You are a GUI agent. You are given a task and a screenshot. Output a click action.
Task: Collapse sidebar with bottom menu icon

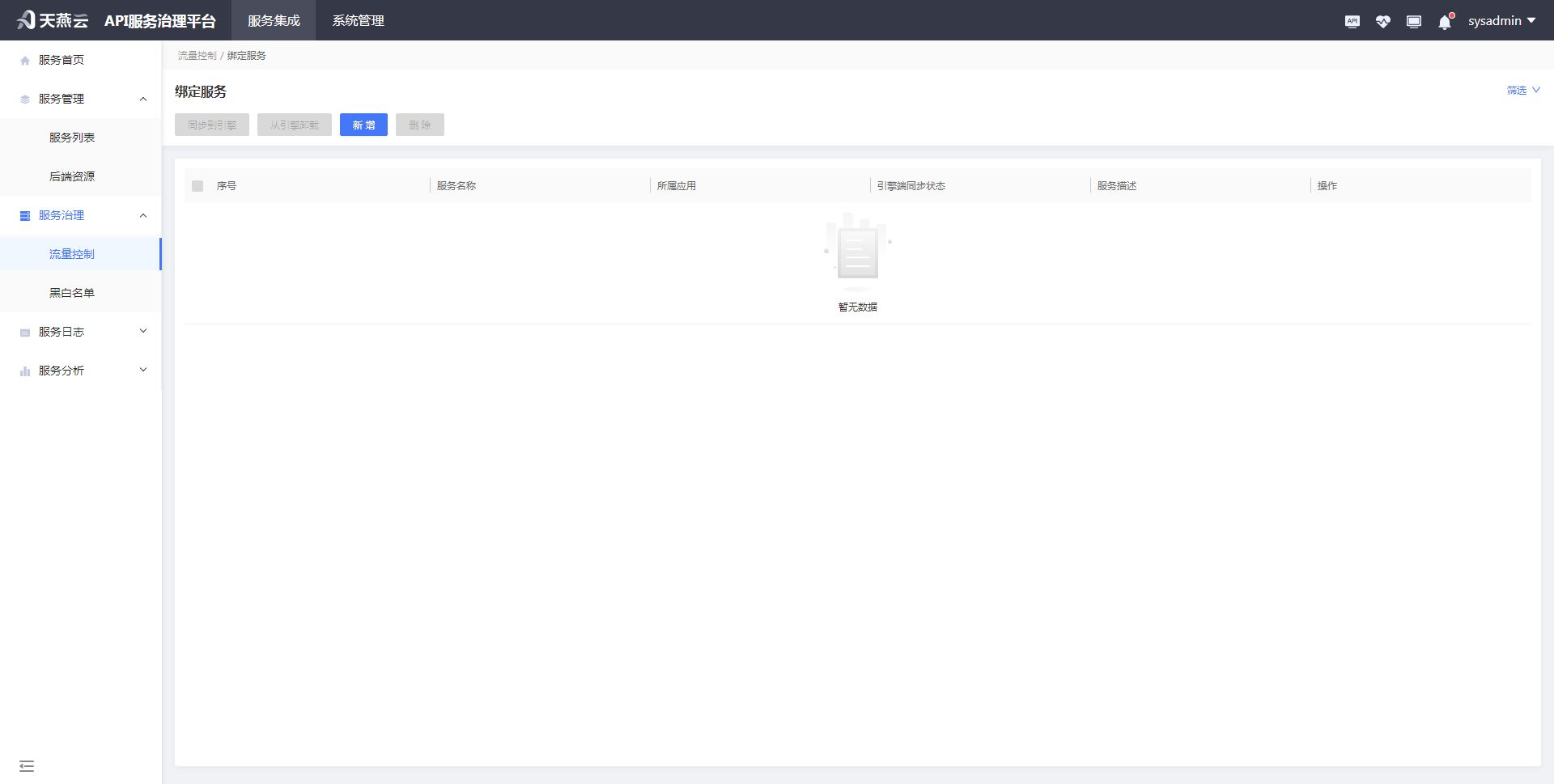(27, 765)
